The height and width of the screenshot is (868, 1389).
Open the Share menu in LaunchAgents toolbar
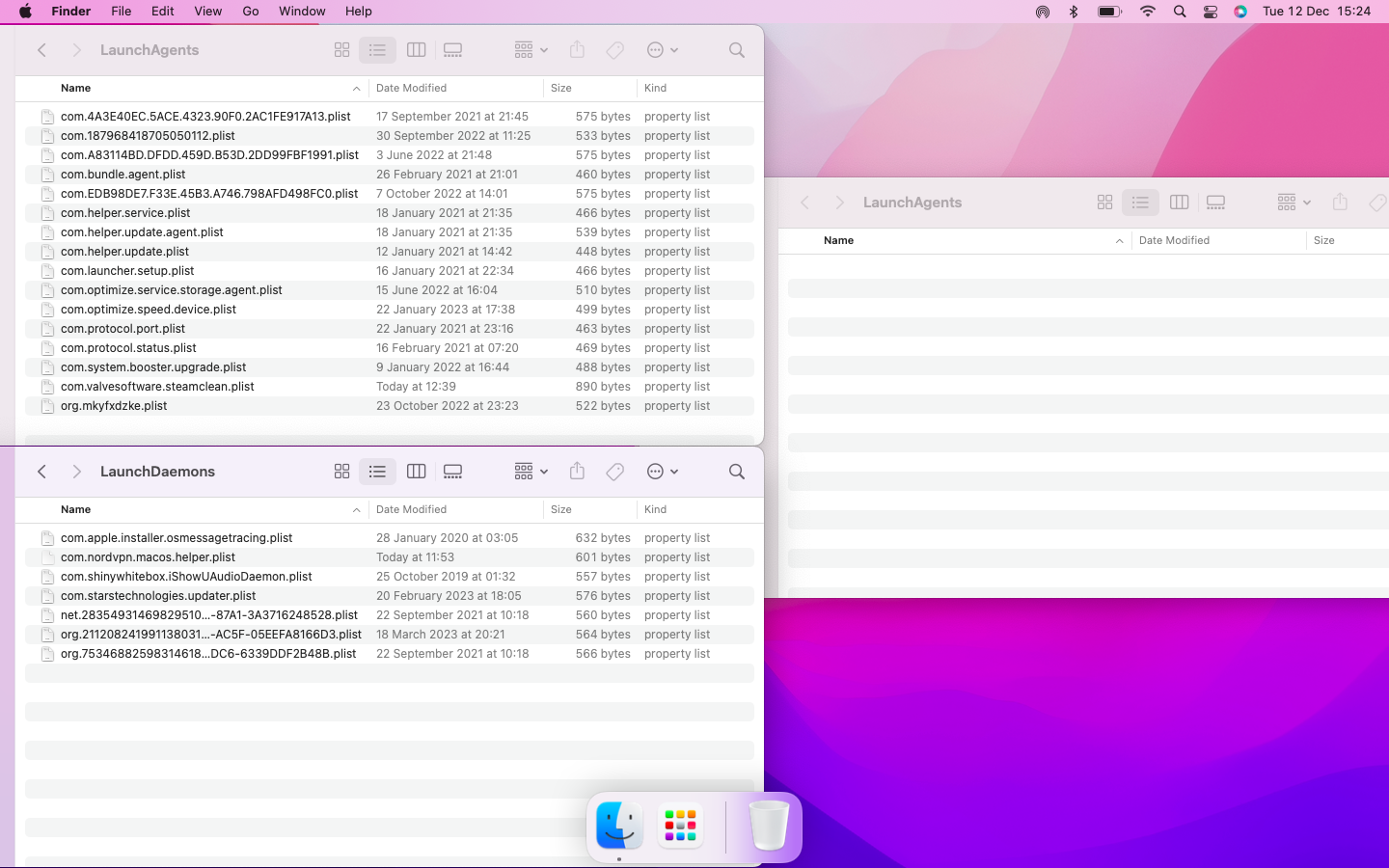tap(577, 50)
